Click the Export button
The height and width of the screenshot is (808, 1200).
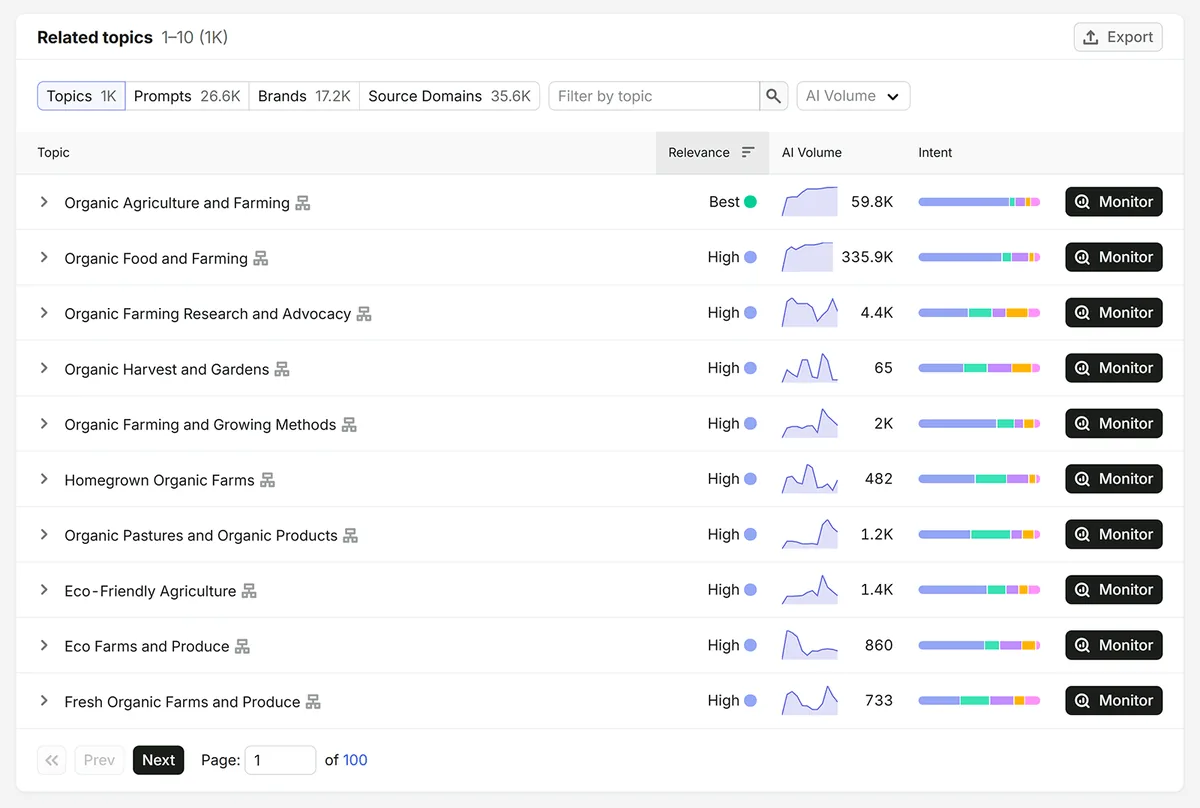1118,37
